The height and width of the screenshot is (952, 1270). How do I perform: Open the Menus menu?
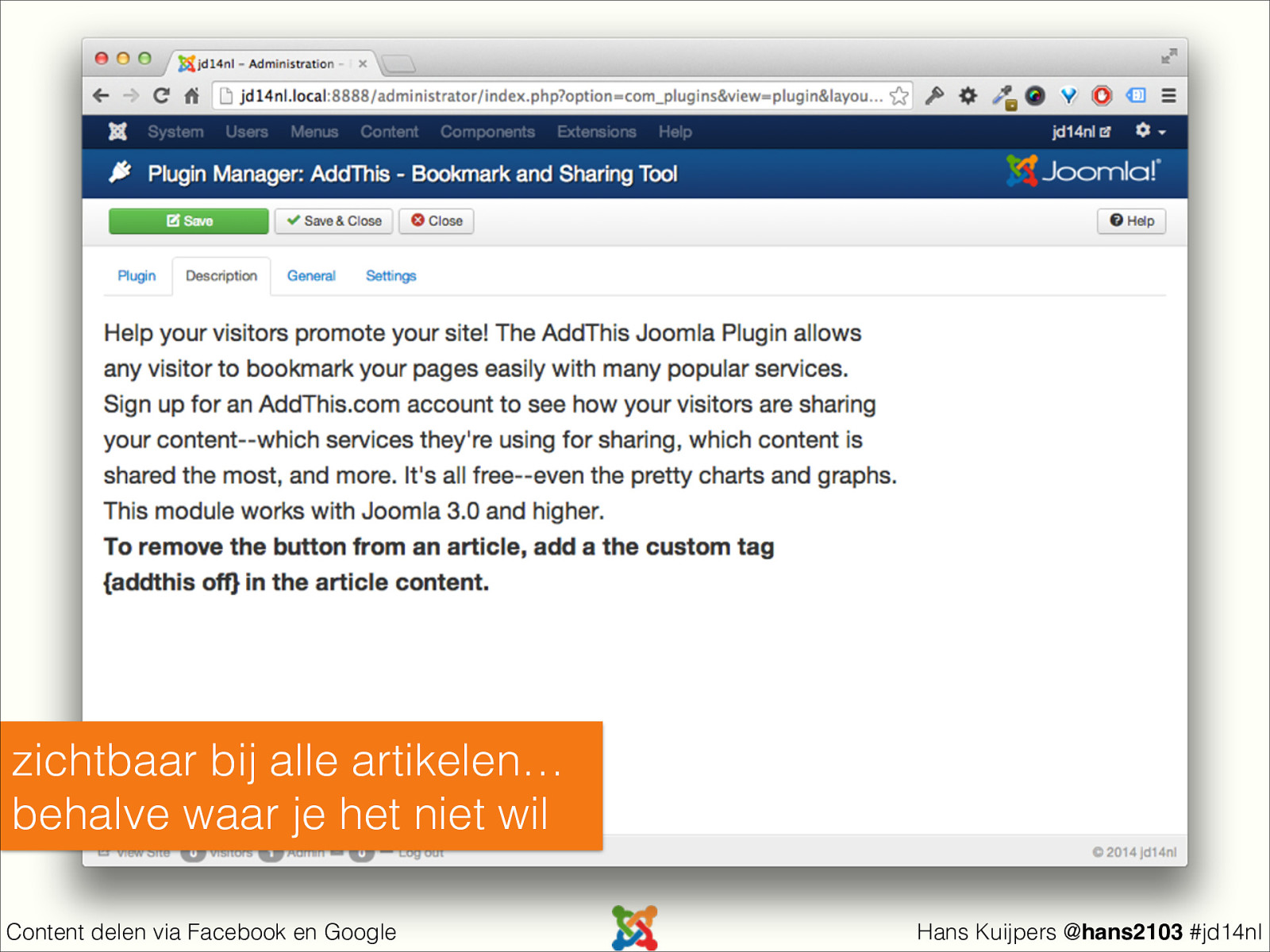314,132
